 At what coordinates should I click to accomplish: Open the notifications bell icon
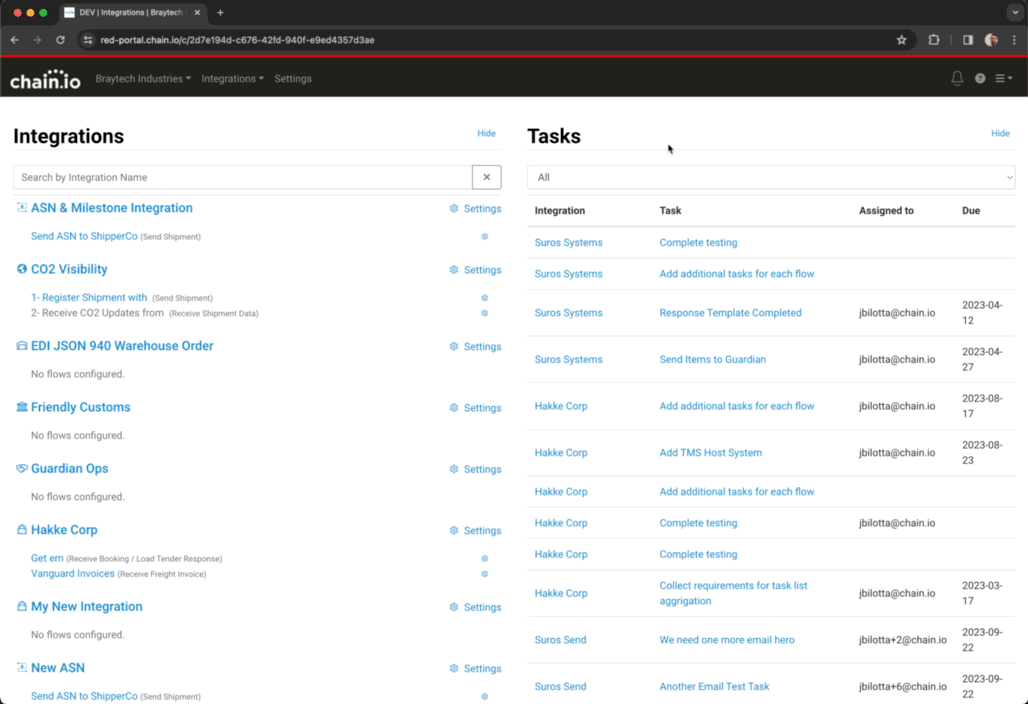click(x=956, y=78)
